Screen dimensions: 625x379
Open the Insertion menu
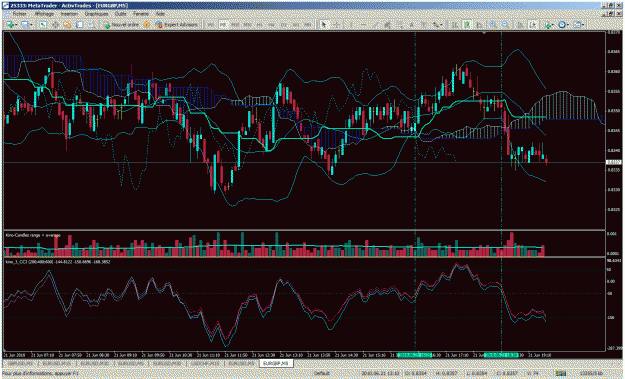tap(69, 14)
